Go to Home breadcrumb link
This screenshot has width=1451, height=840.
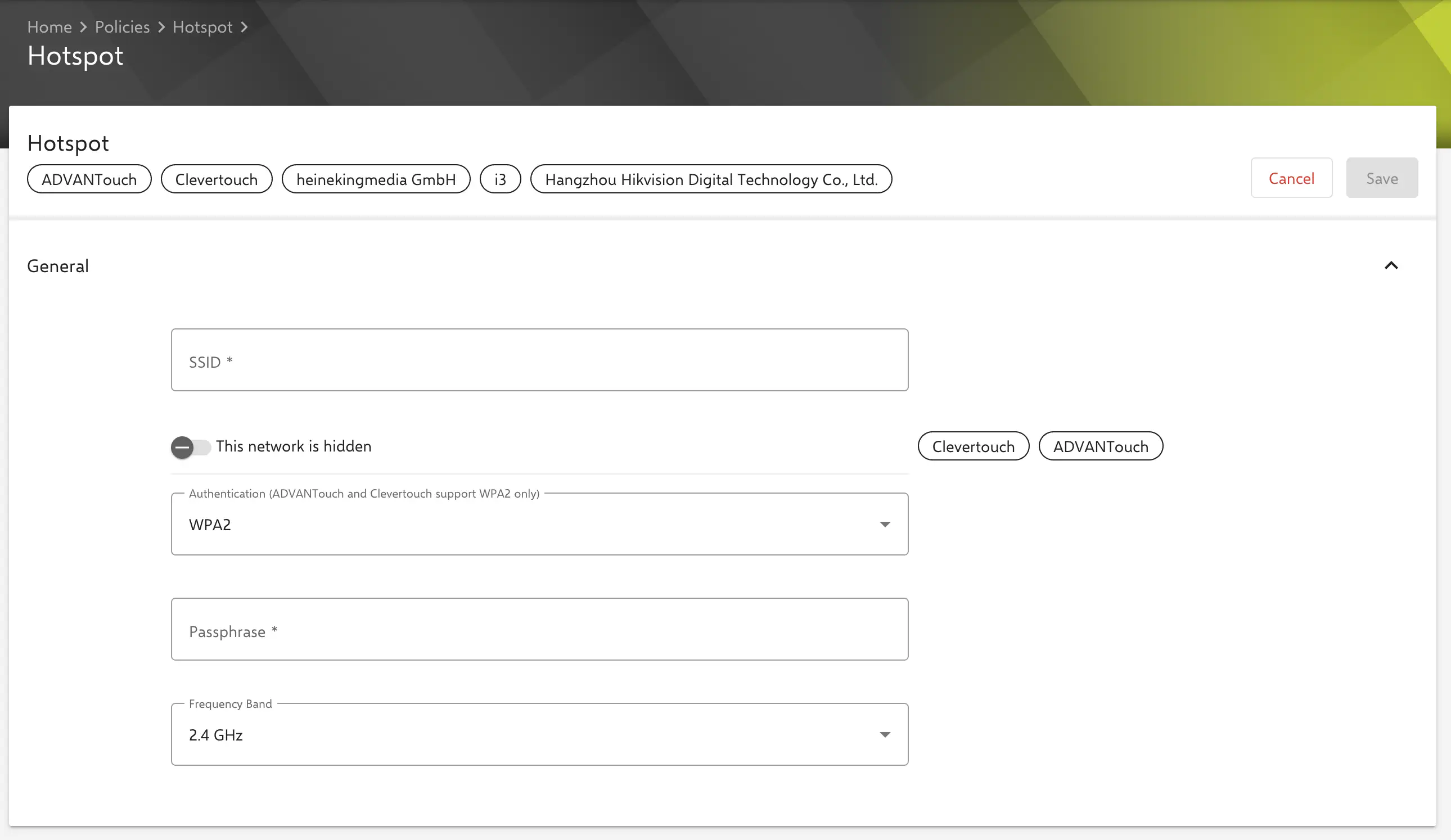[49, 27]
